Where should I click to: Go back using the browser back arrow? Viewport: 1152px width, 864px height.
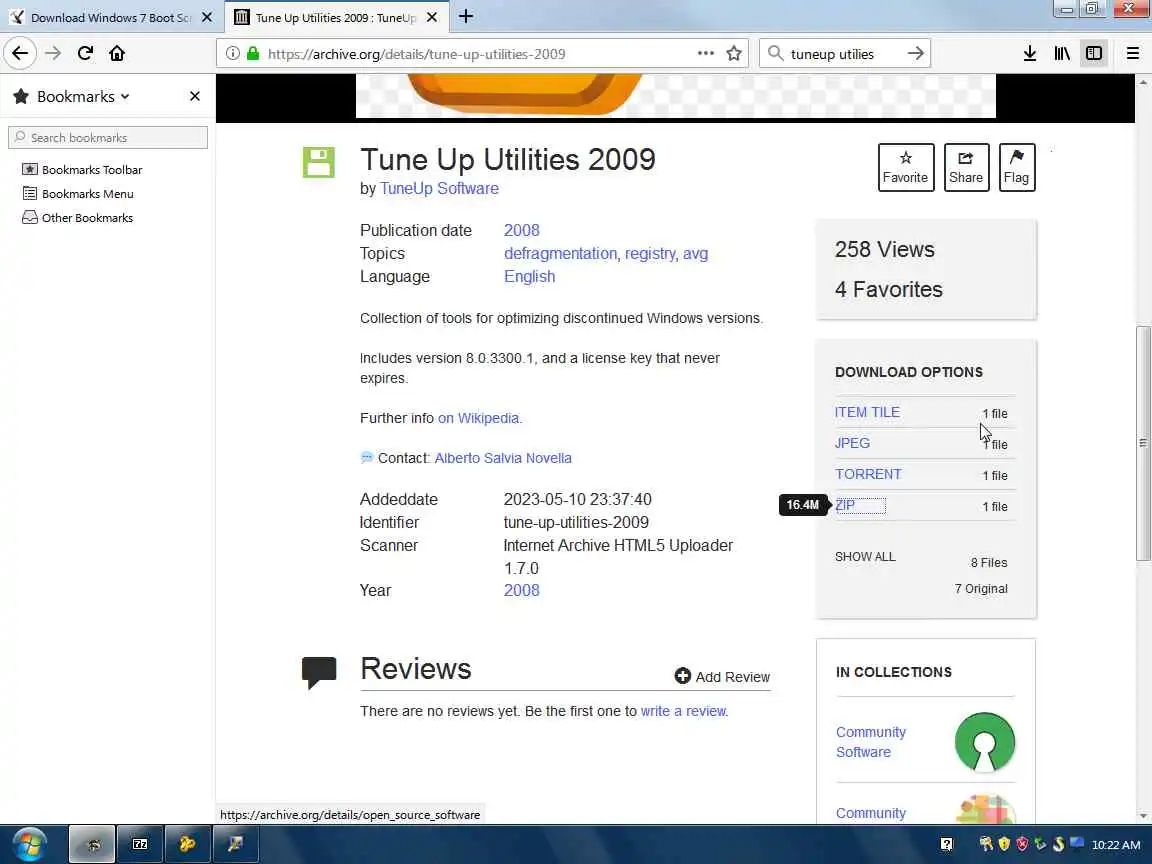20,53
